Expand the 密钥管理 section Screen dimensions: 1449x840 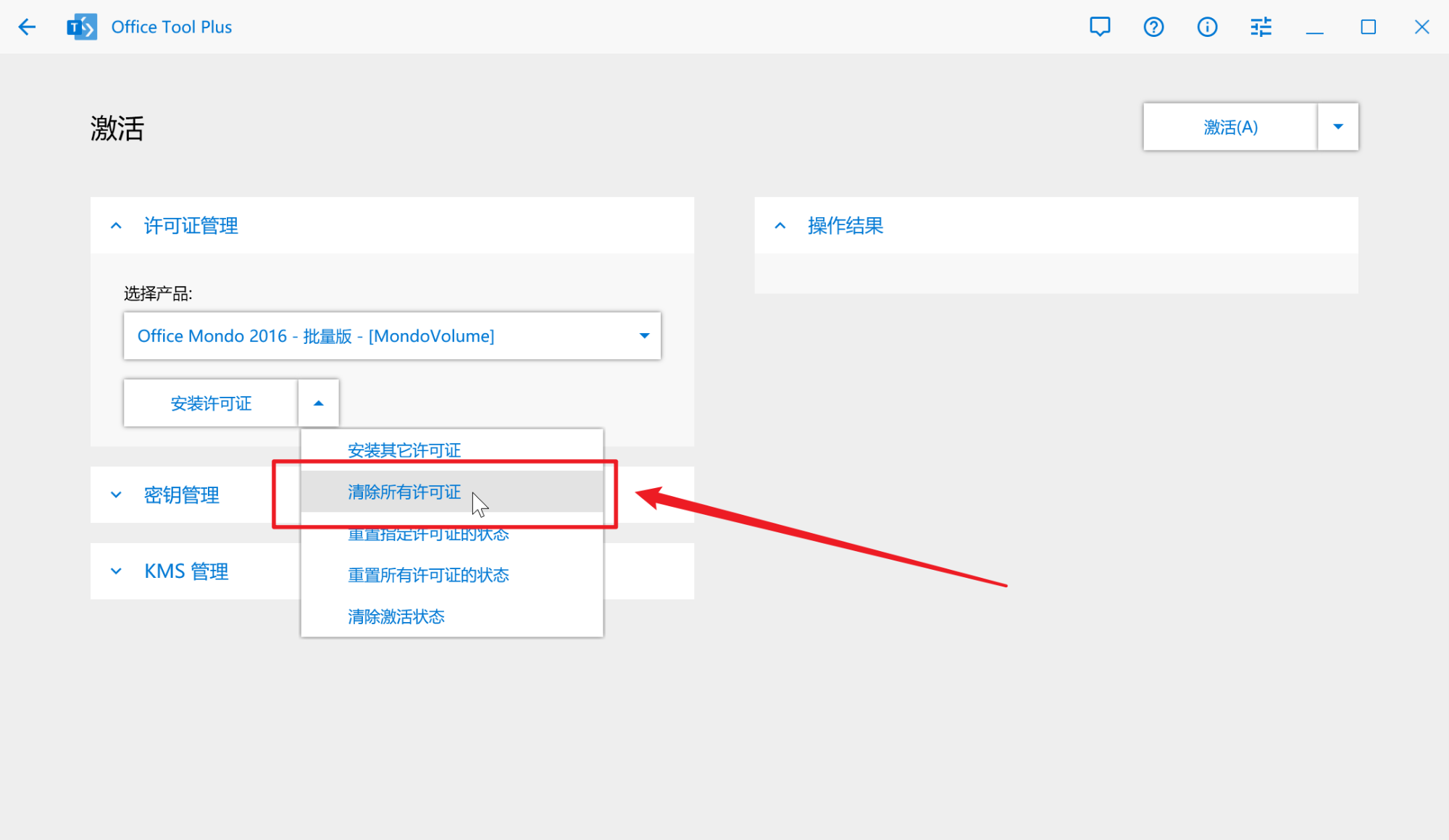116,495
